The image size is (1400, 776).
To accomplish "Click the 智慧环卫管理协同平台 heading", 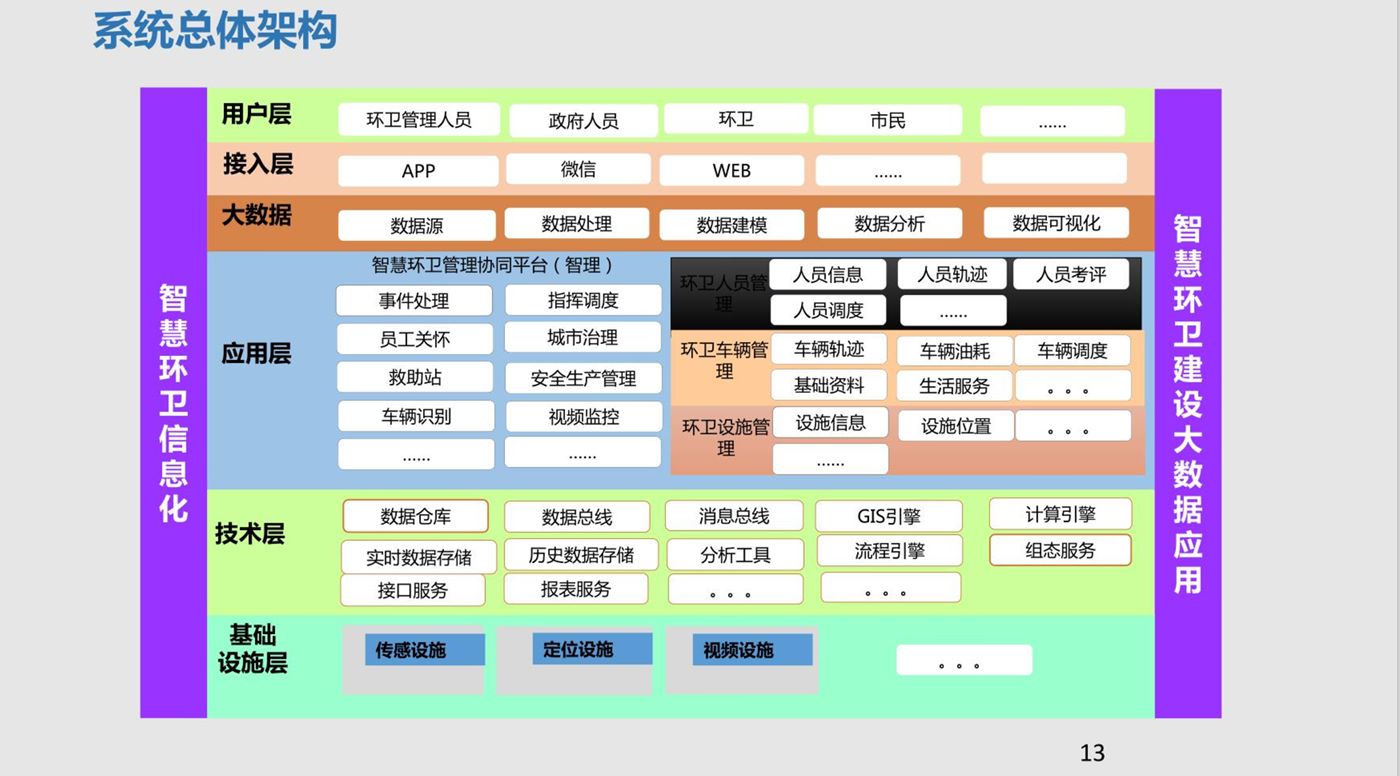I will (x=493, y=265).
